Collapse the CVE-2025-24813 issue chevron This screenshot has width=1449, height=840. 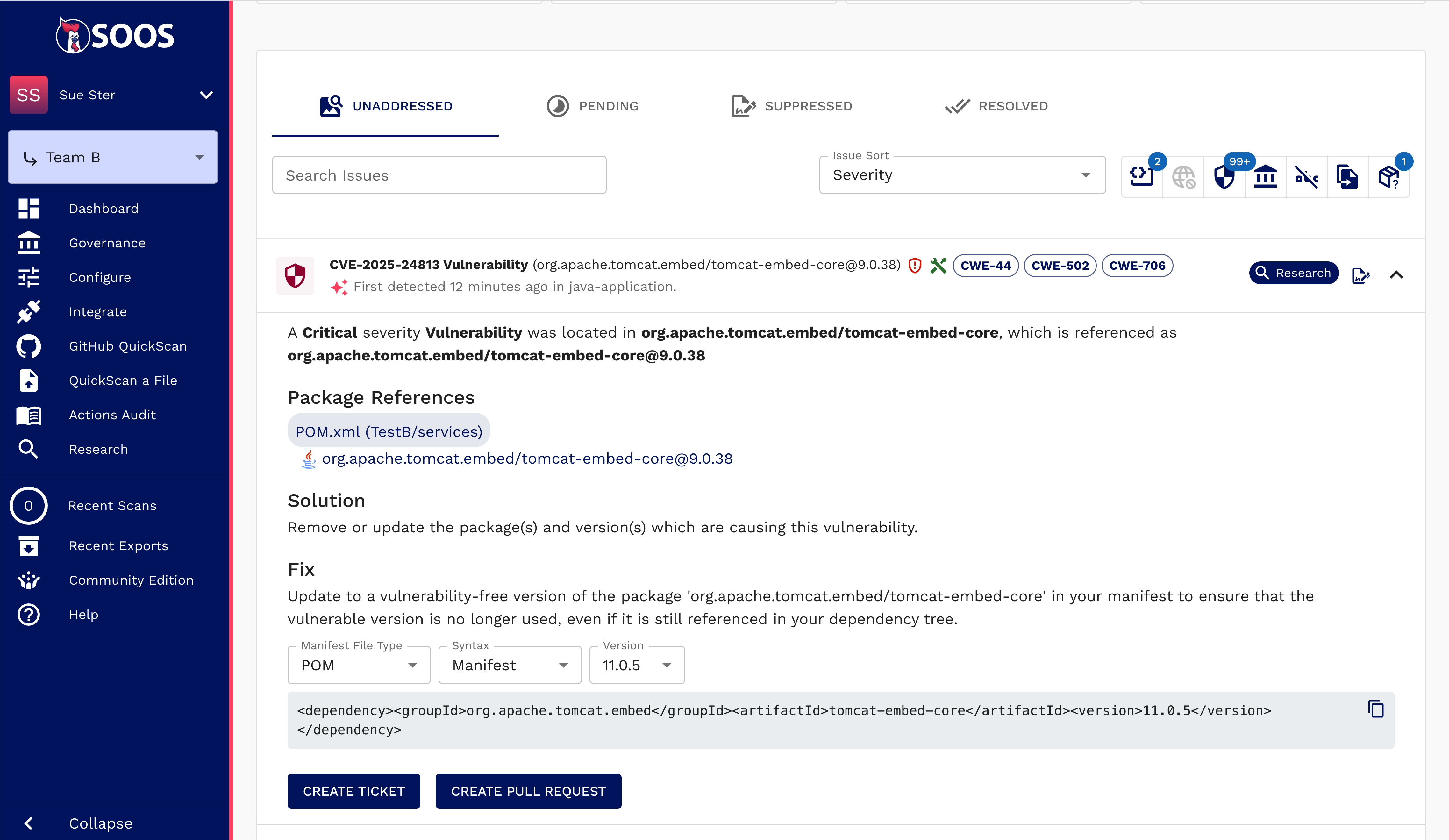coord(1396,275)
